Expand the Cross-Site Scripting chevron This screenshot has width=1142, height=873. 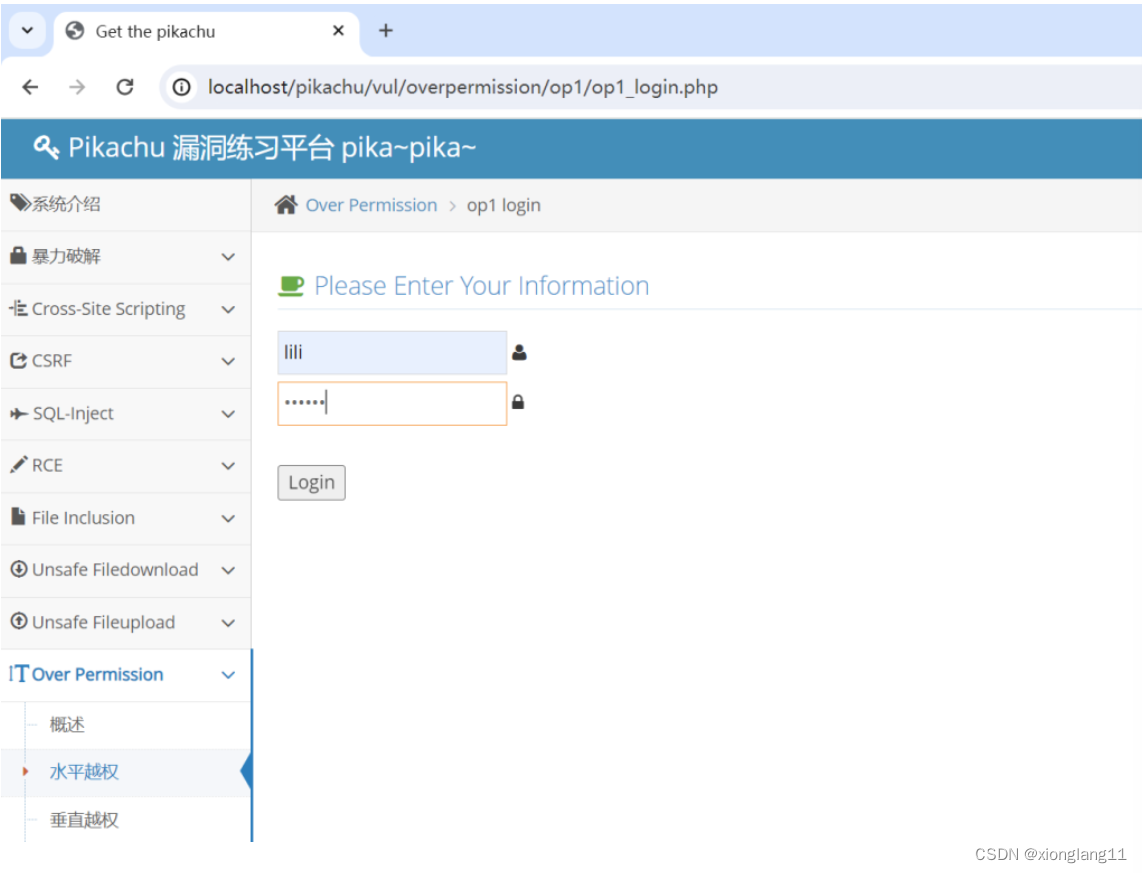coord(228,309)
